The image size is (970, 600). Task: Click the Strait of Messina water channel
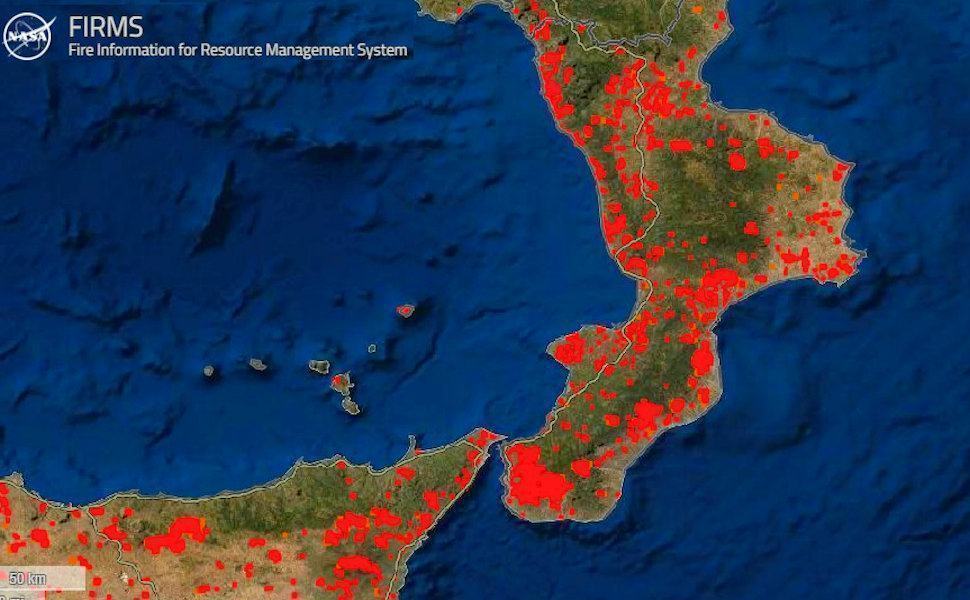(500, 460)
